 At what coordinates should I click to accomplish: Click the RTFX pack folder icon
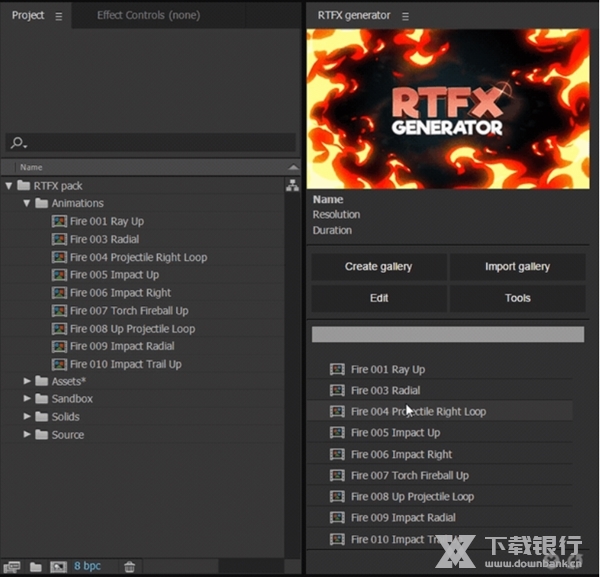(24, 186)
